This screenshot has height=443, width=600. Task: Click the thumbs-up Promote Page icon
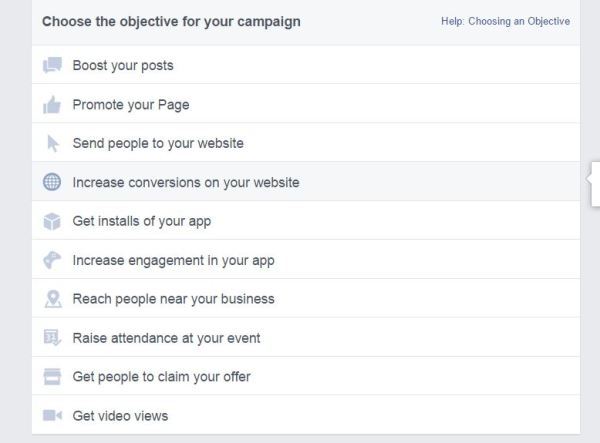pos(52,104)
